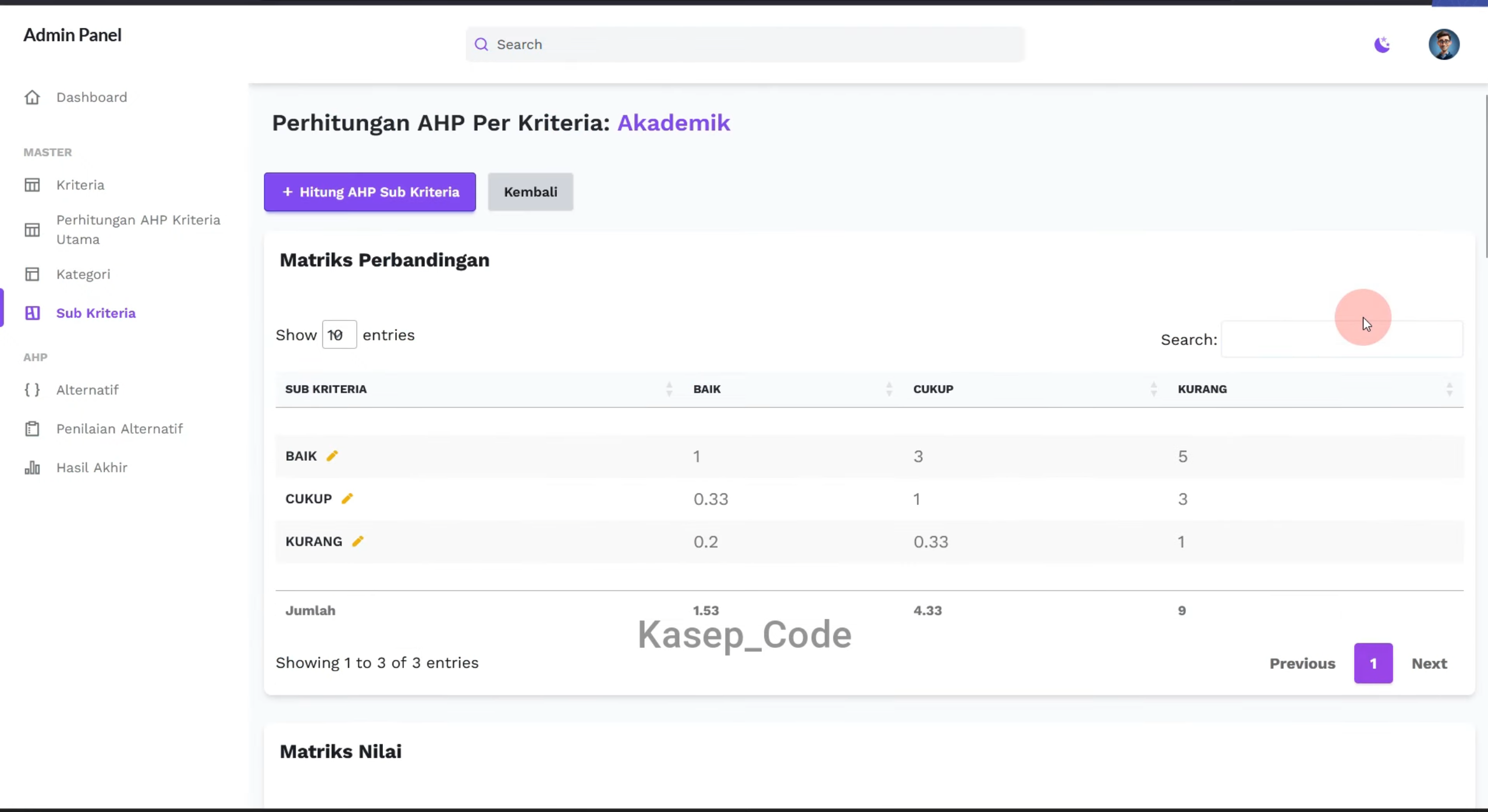Select page 1 in pagination
This screenshot has width=1488, height=812.
(1373, 663)
